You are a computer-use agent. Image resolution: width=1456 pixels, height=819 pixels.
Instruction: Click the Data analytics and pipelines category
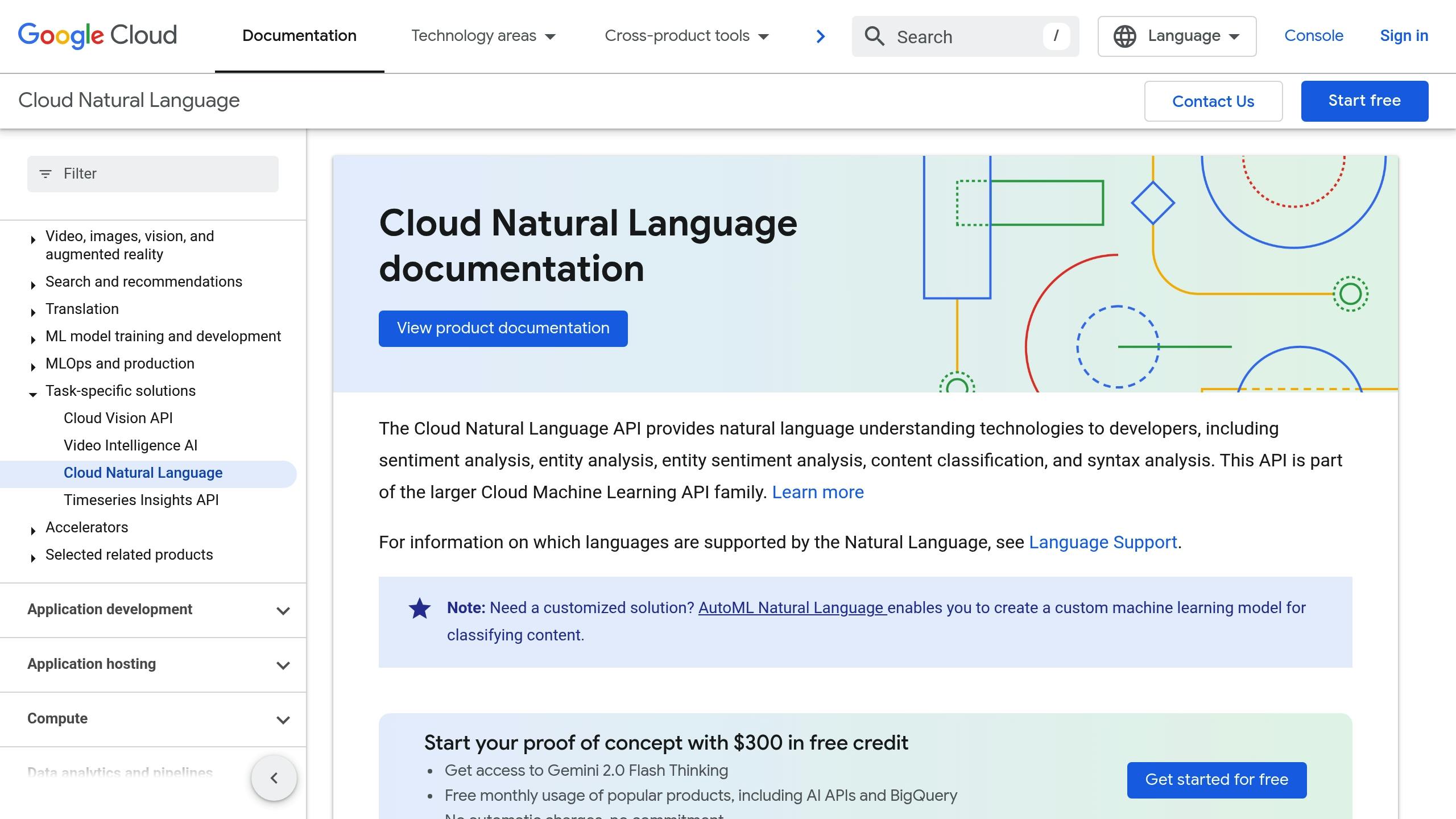click(x=120, y=772)
